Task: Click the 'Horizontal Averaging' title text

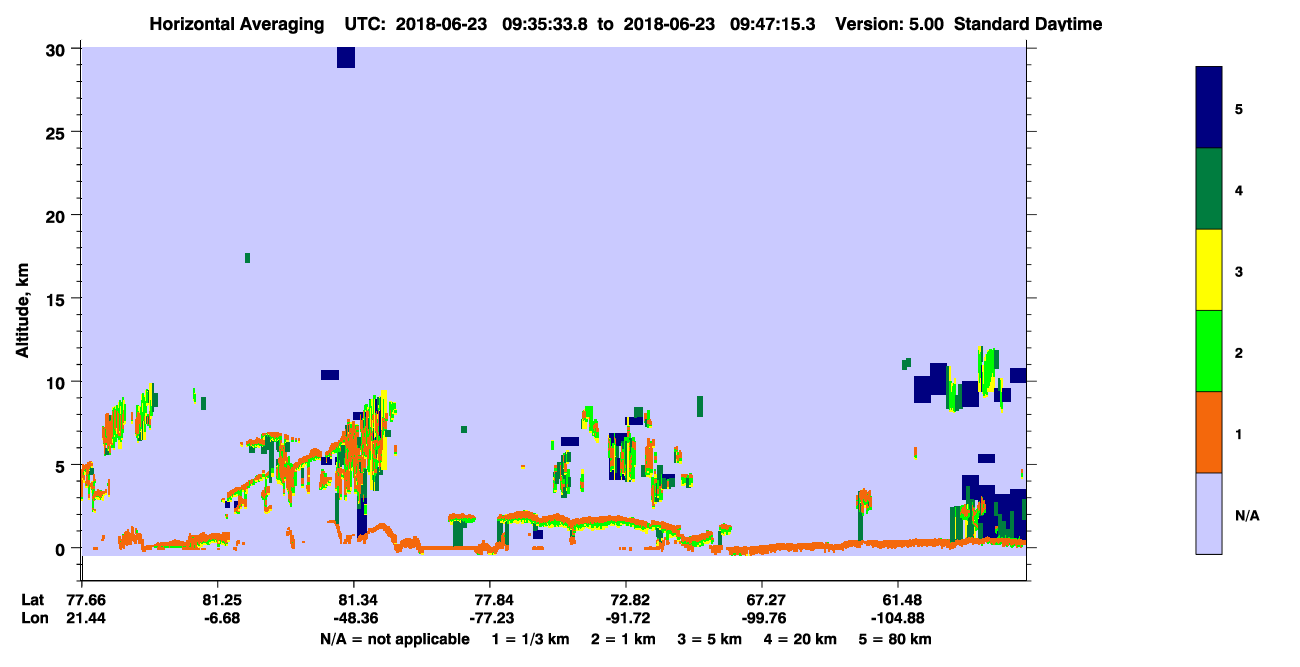Action: point(237,24)
